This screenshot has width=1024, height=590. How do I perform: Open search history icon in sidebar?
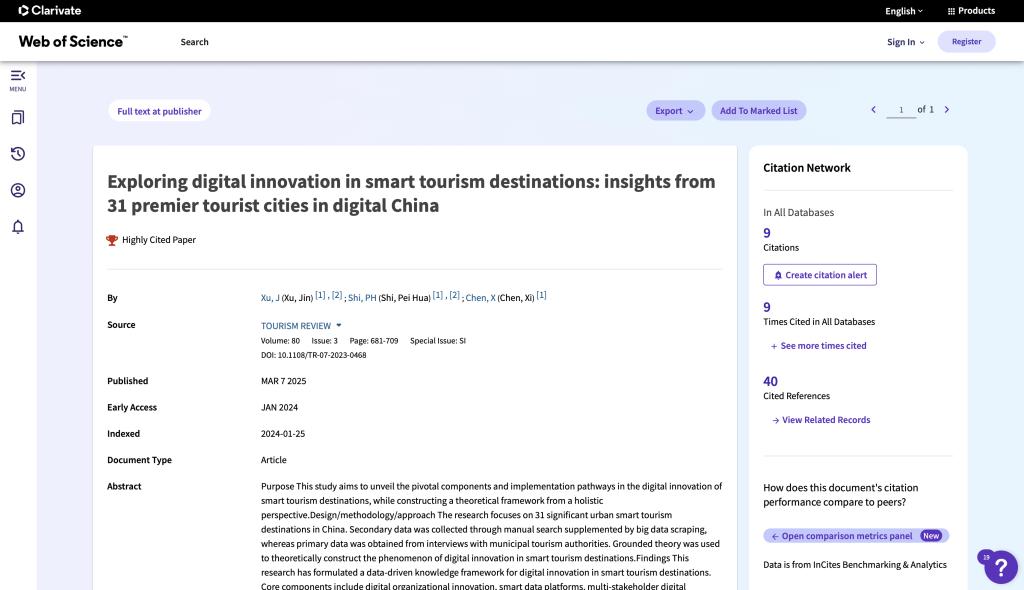(17, 154)
